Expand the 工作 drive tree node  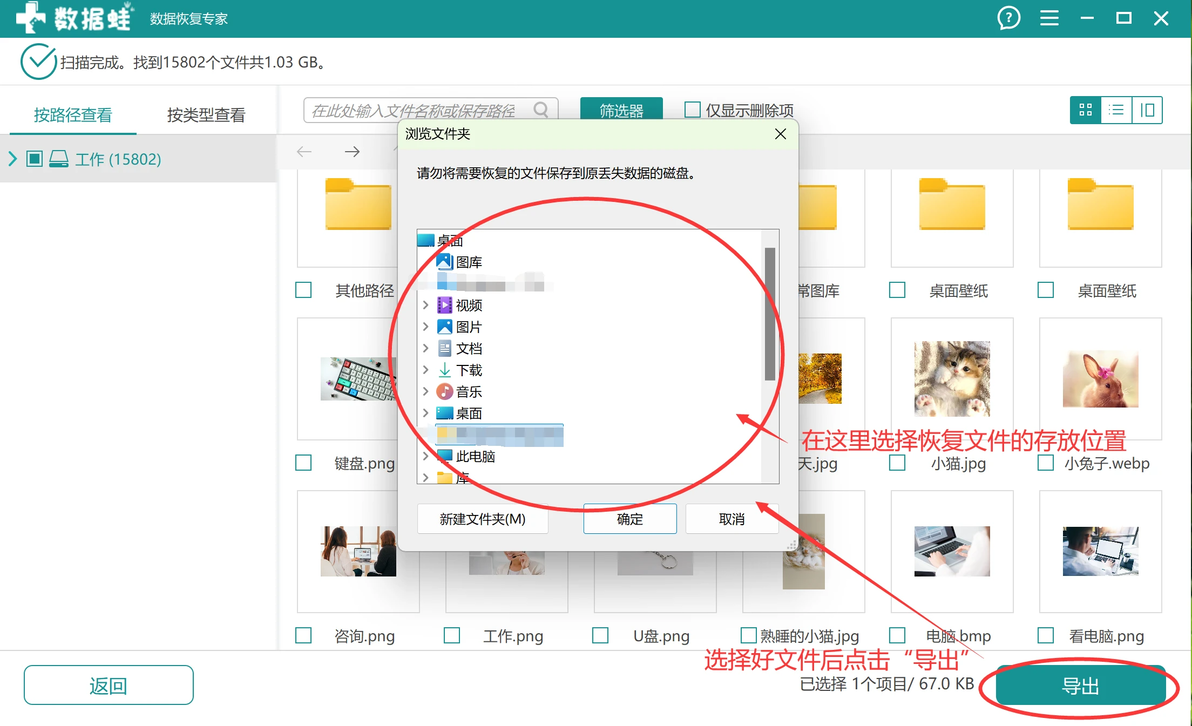click(x=12, y=159)
